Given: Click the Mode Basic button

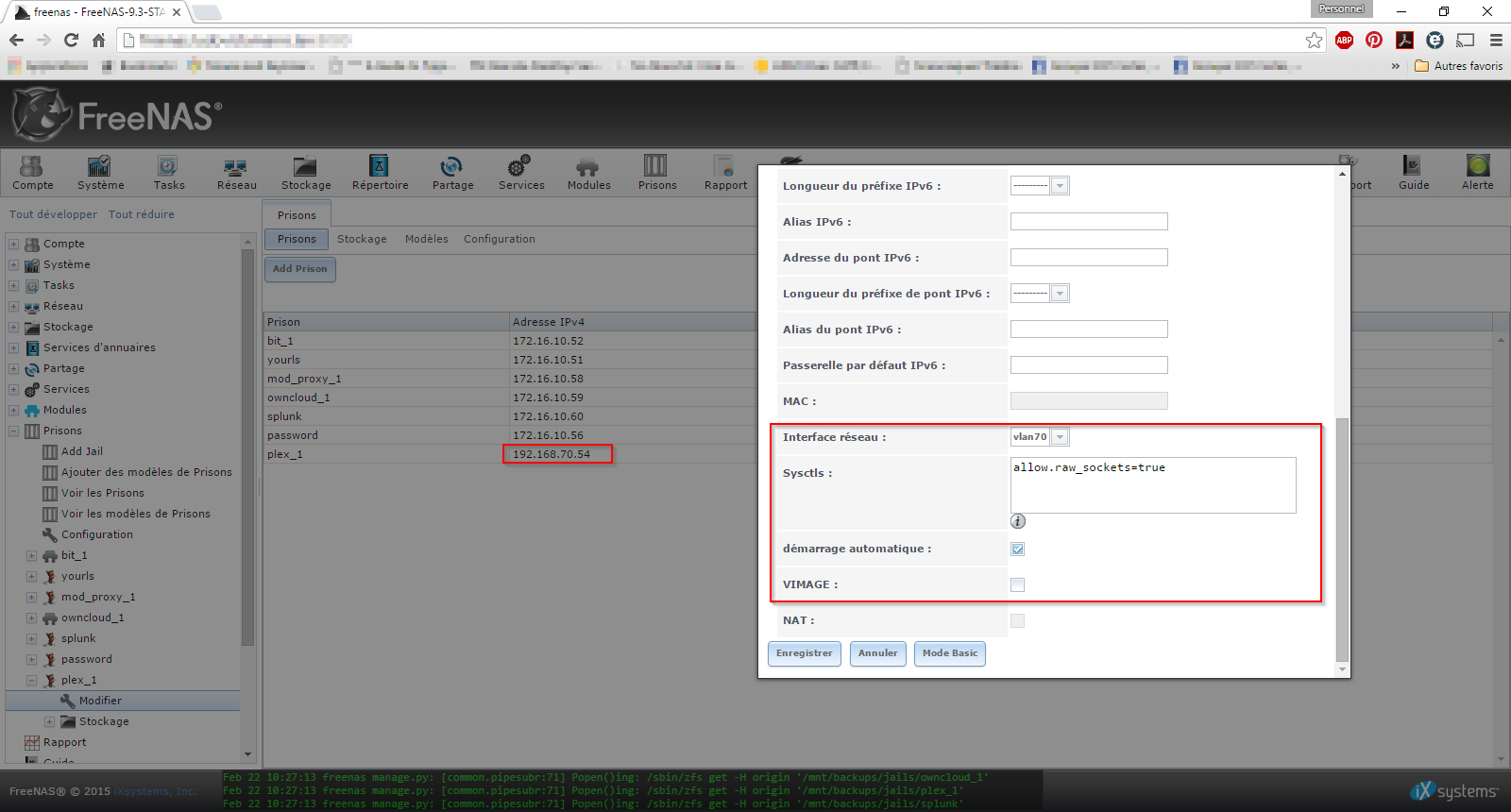Looking at the screenshot, I should 950,653.
